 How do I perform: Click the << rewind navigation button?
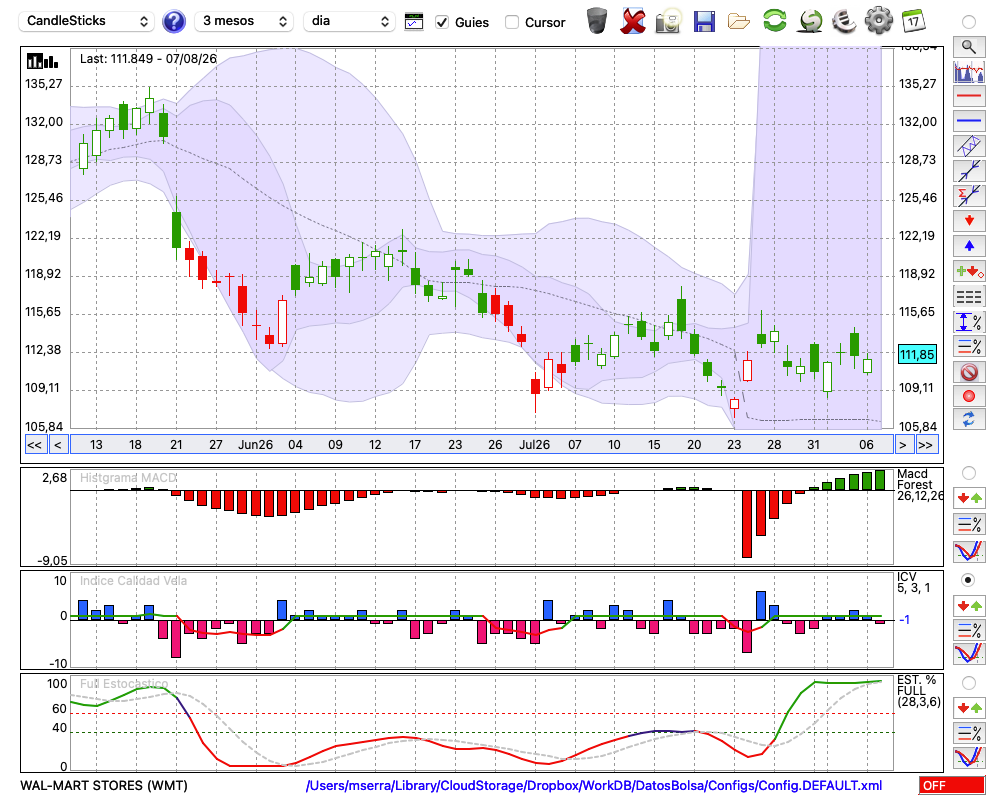pyautogui.click(x=34, y=445)
